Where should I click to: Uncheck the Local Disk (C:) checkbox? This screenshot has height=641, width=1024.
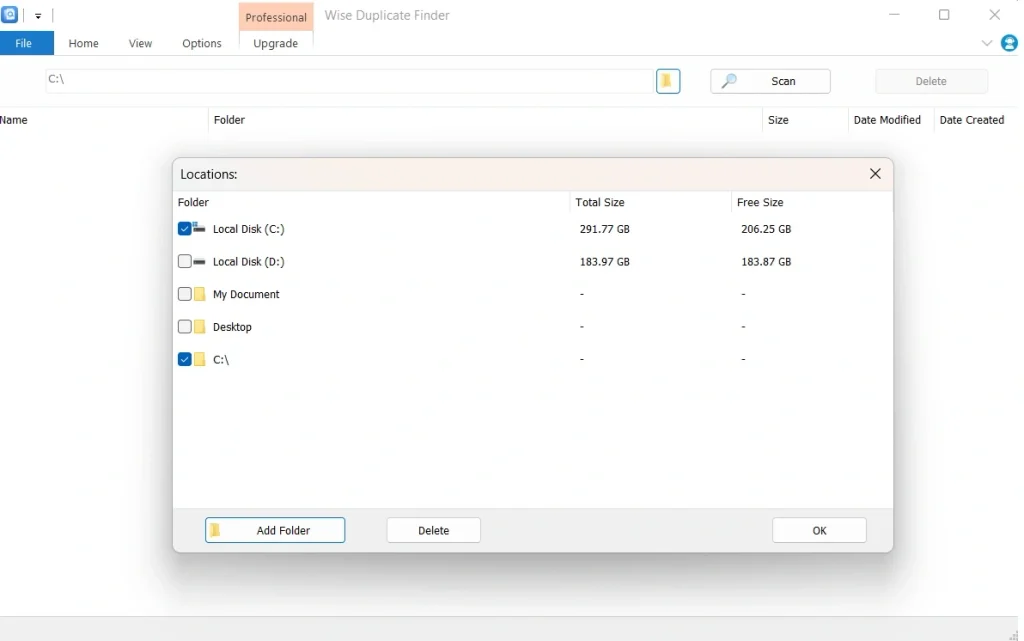pyautogui.click(x=184, y=229)
